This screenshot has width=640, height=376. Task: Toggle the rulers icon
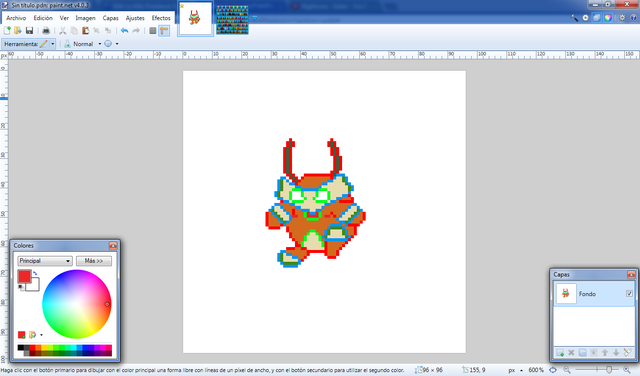coord(164,31)
